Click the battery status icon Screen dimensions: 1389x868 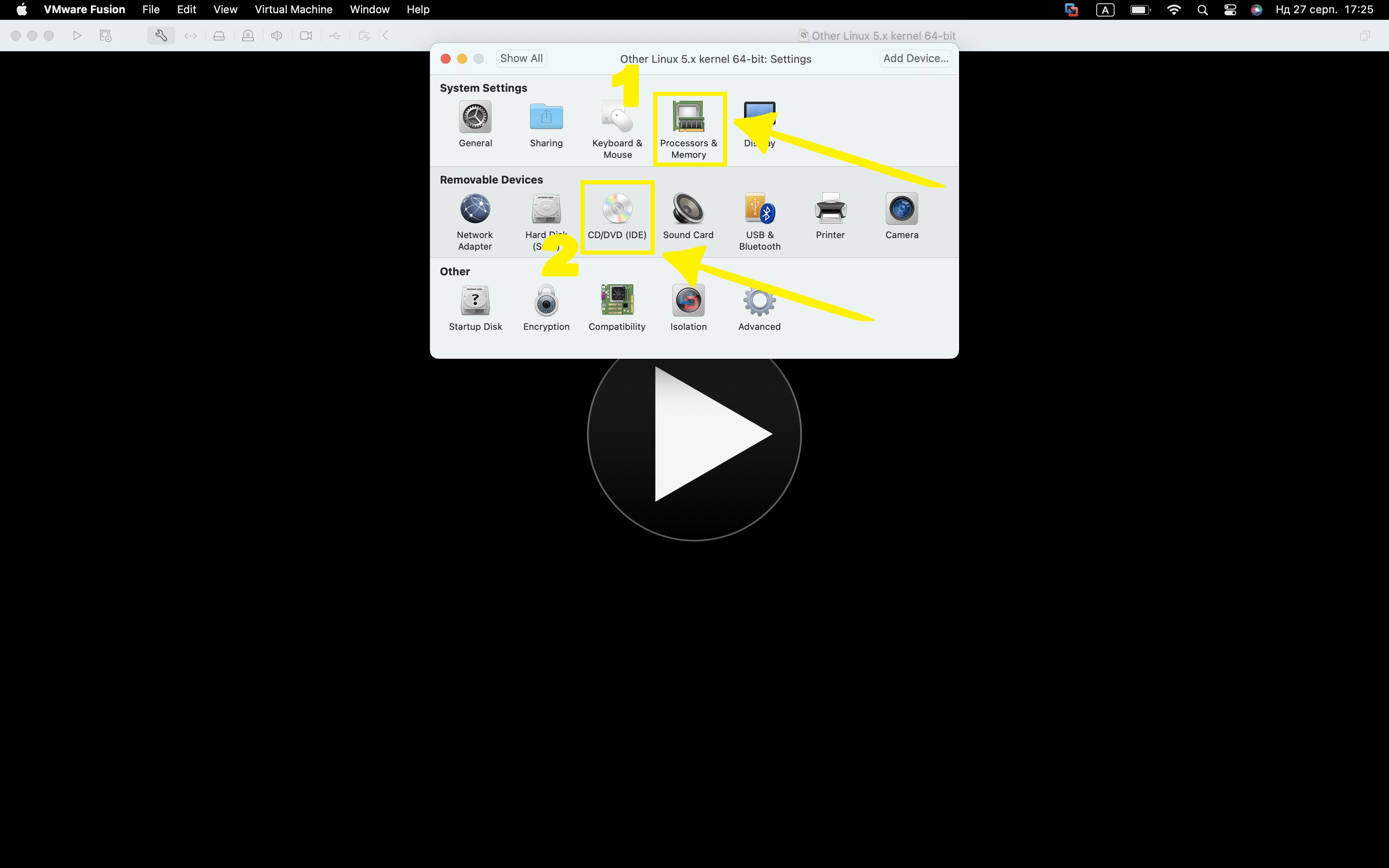point(1140,10)
